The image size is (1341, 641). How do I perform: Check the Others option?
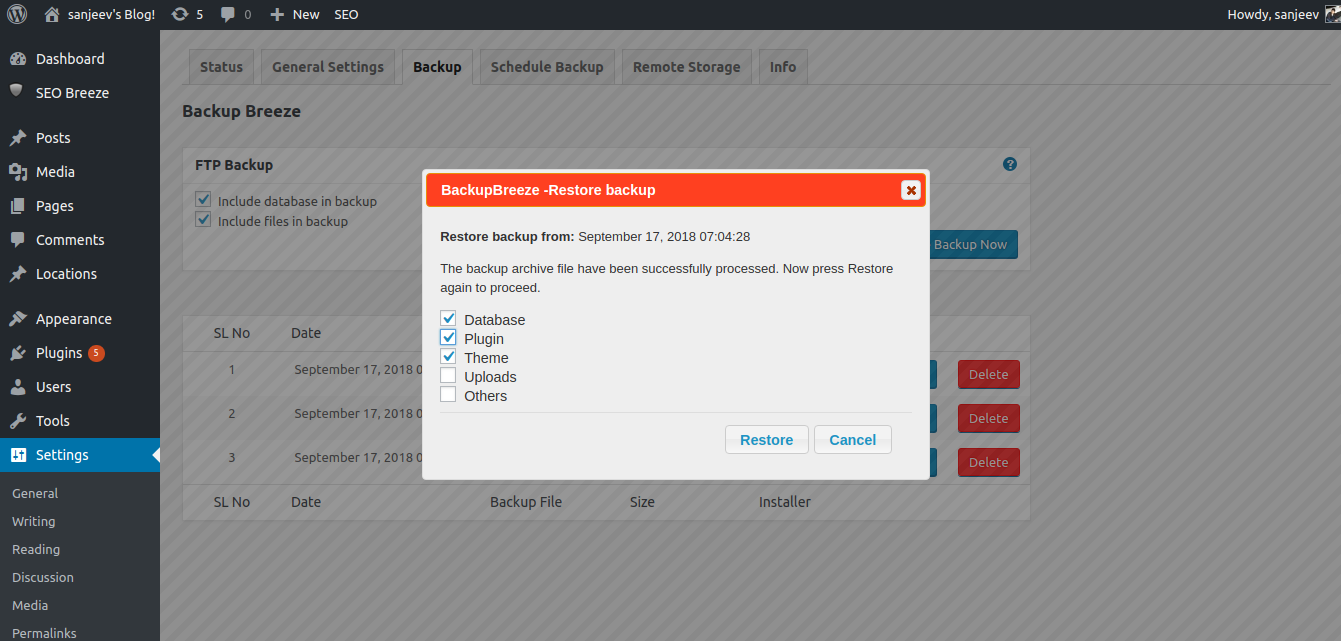(x=448, y=395)
